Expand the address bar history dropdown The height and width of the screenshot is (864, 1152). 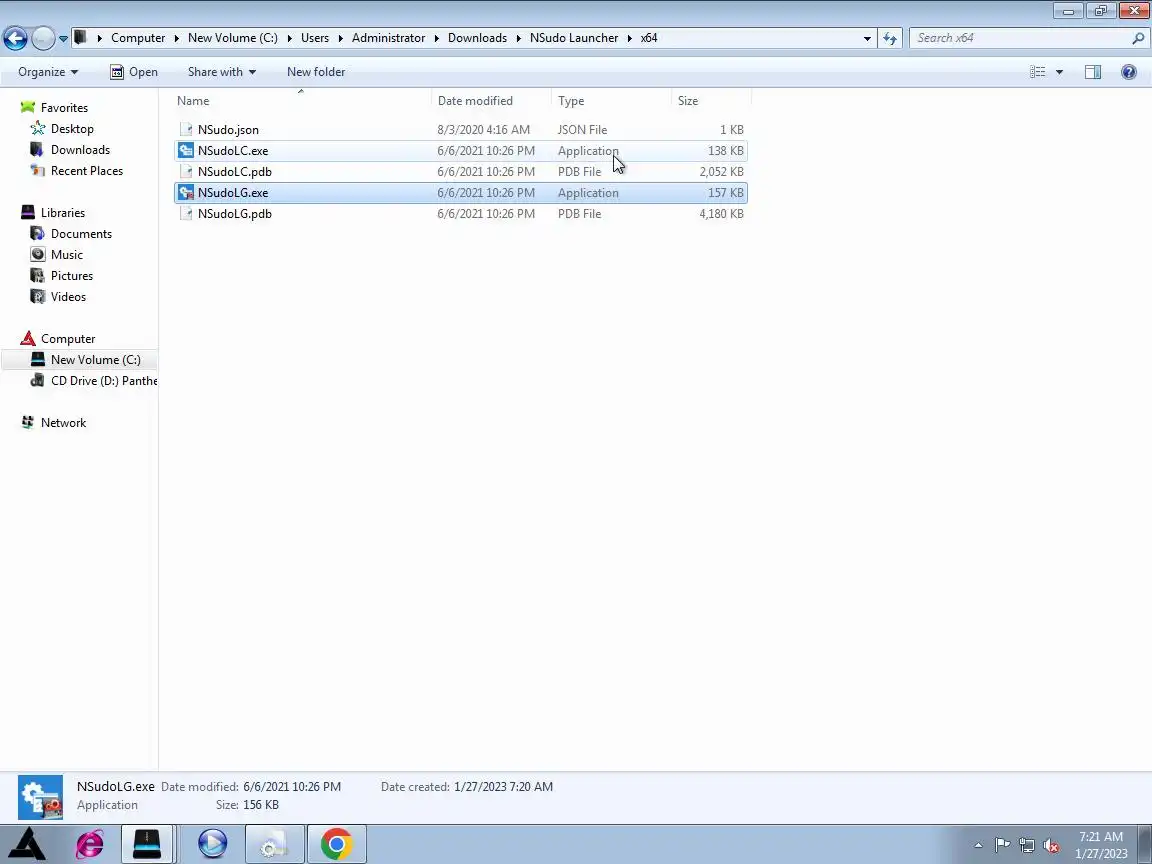tap(867, 38)
